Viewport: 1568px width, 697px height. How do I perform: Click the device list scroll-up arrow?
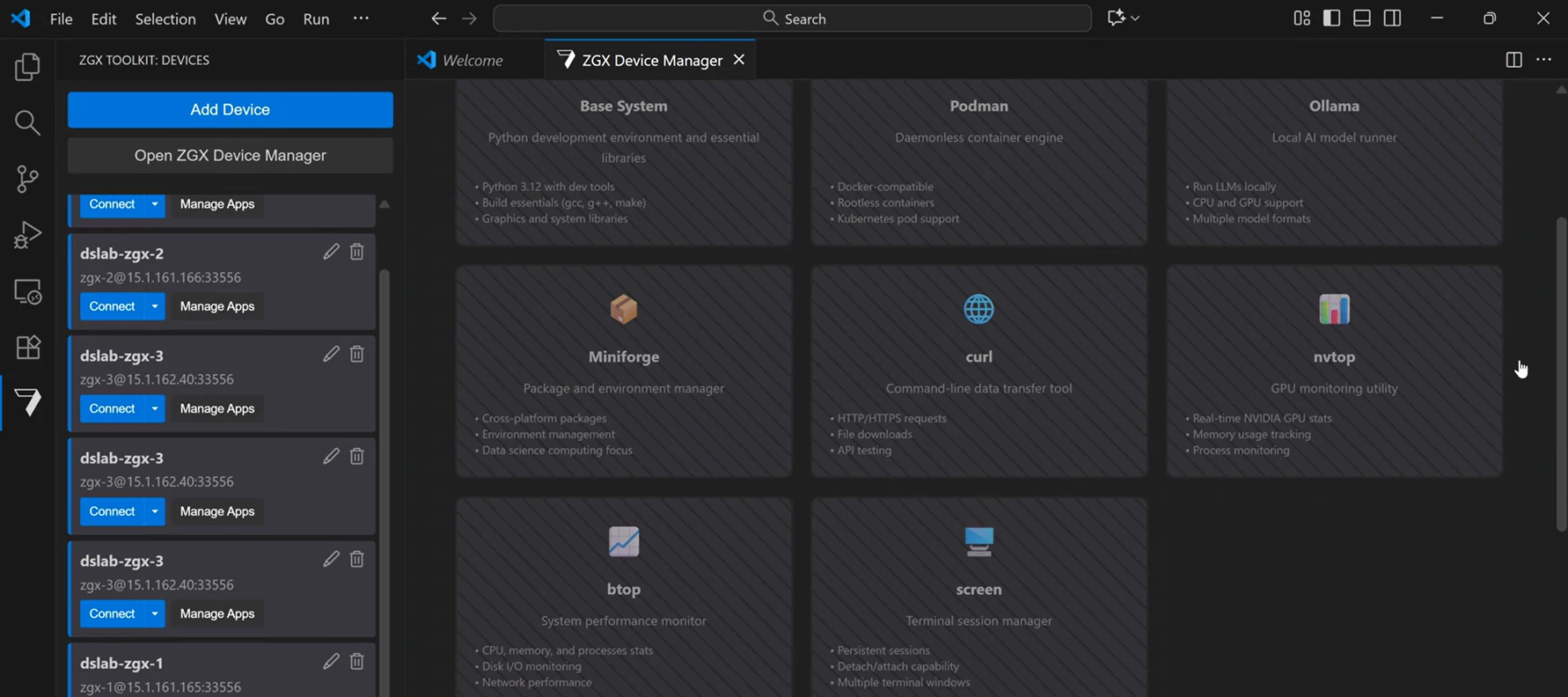click(385, 204)
